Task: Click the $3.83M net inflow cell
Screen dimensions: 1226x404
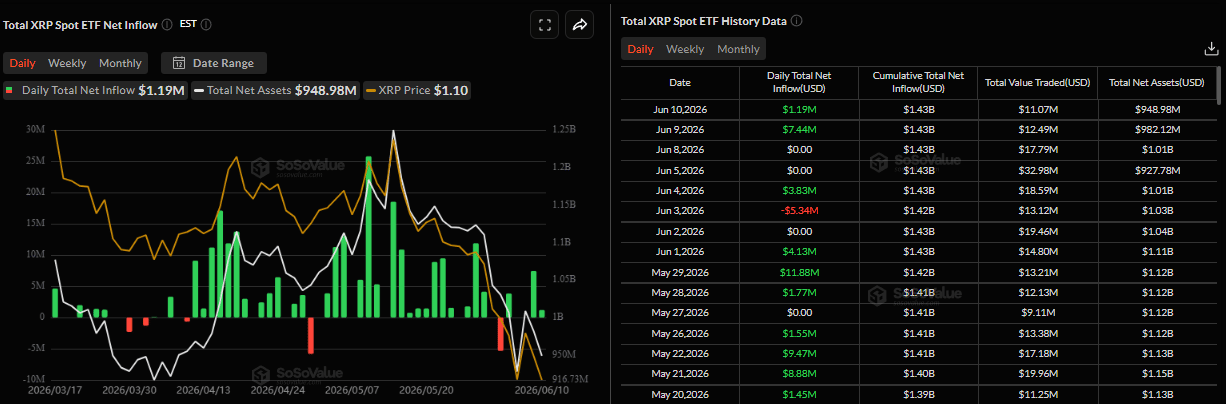Action: click(799, 190)
